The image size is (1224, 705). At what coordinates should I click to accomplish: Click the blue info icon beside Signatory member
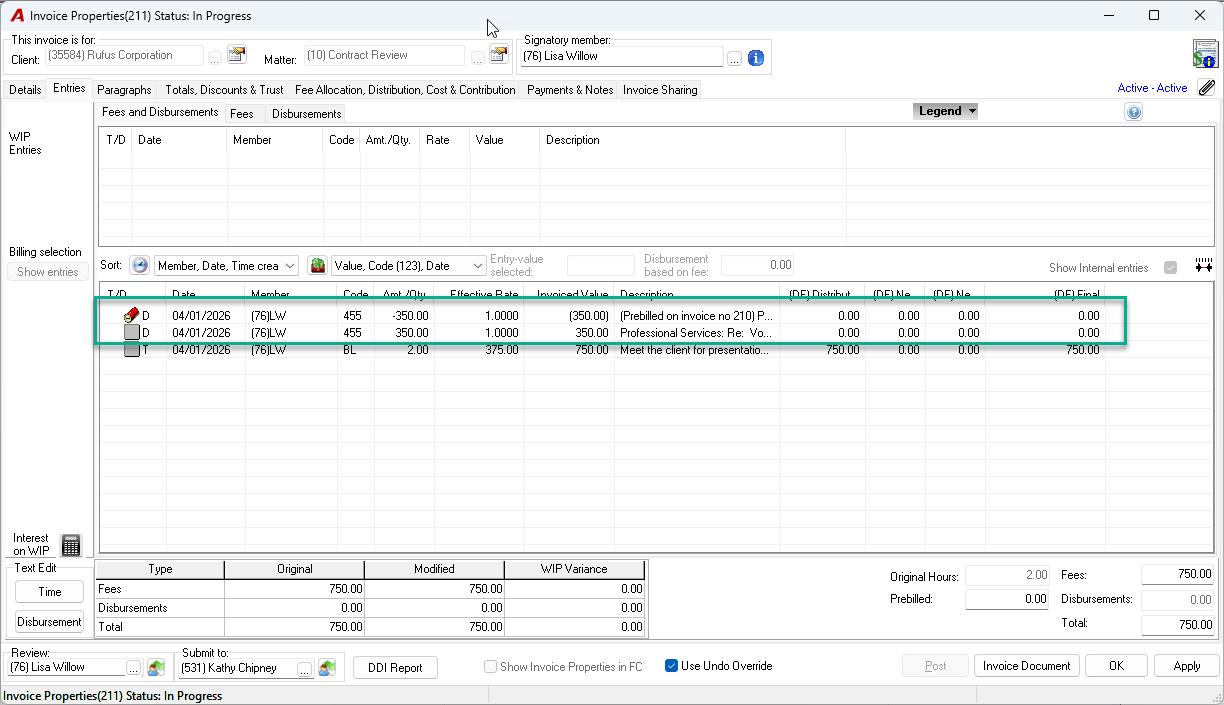756,58
